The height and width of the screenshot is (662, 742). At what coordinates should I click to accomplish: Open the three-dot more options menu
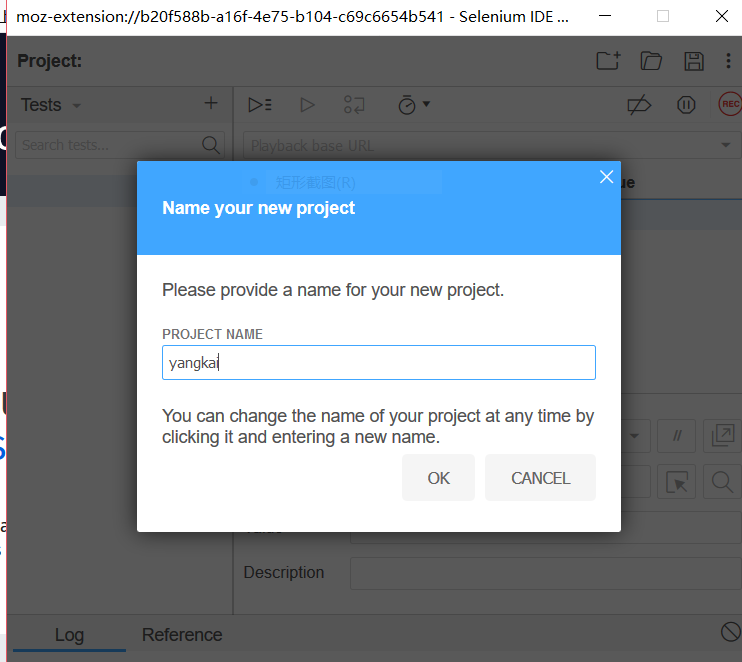tap(728, 61)
